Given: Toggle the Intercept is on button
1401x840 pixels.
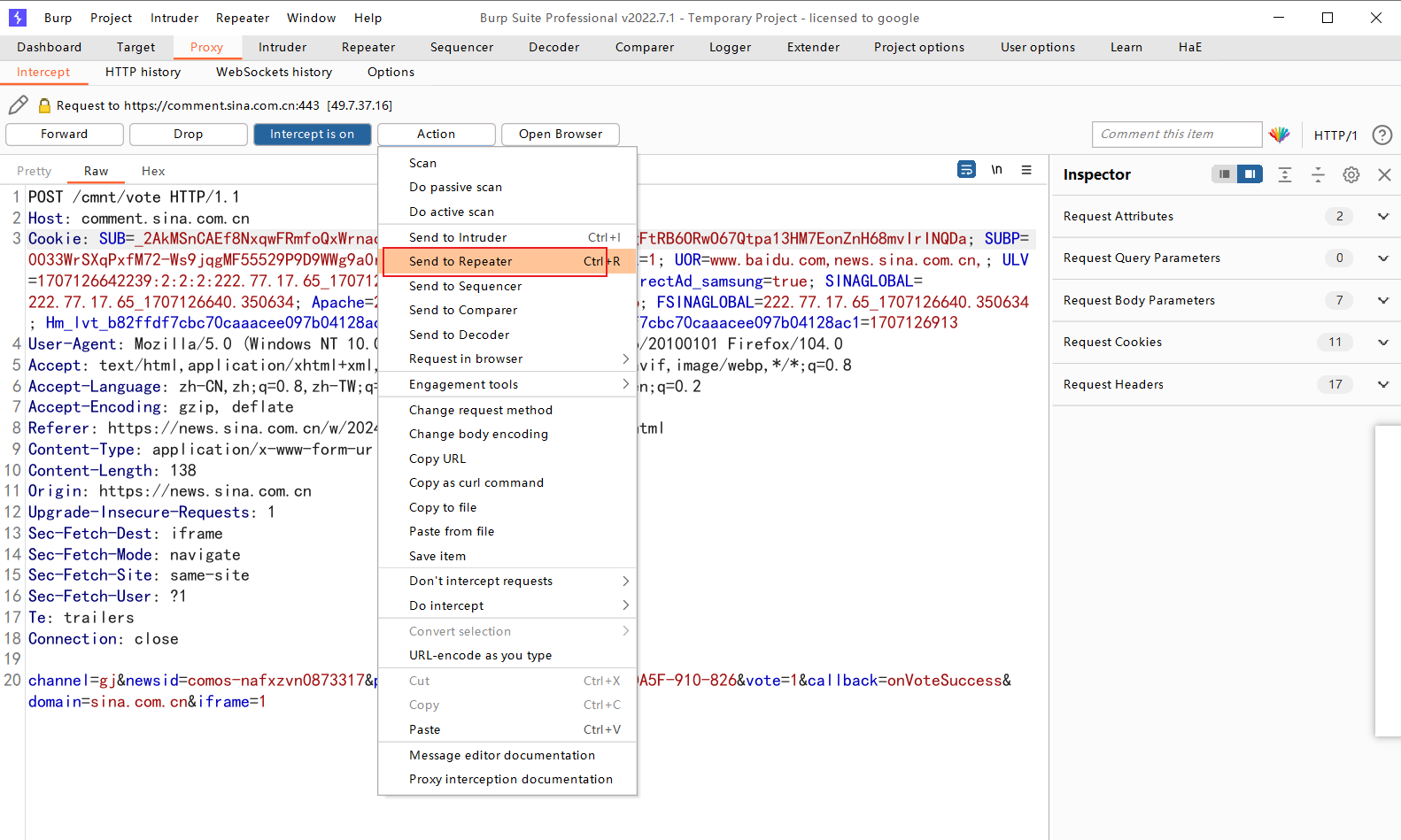Looking at the screenshot, I should pos(313,135).
